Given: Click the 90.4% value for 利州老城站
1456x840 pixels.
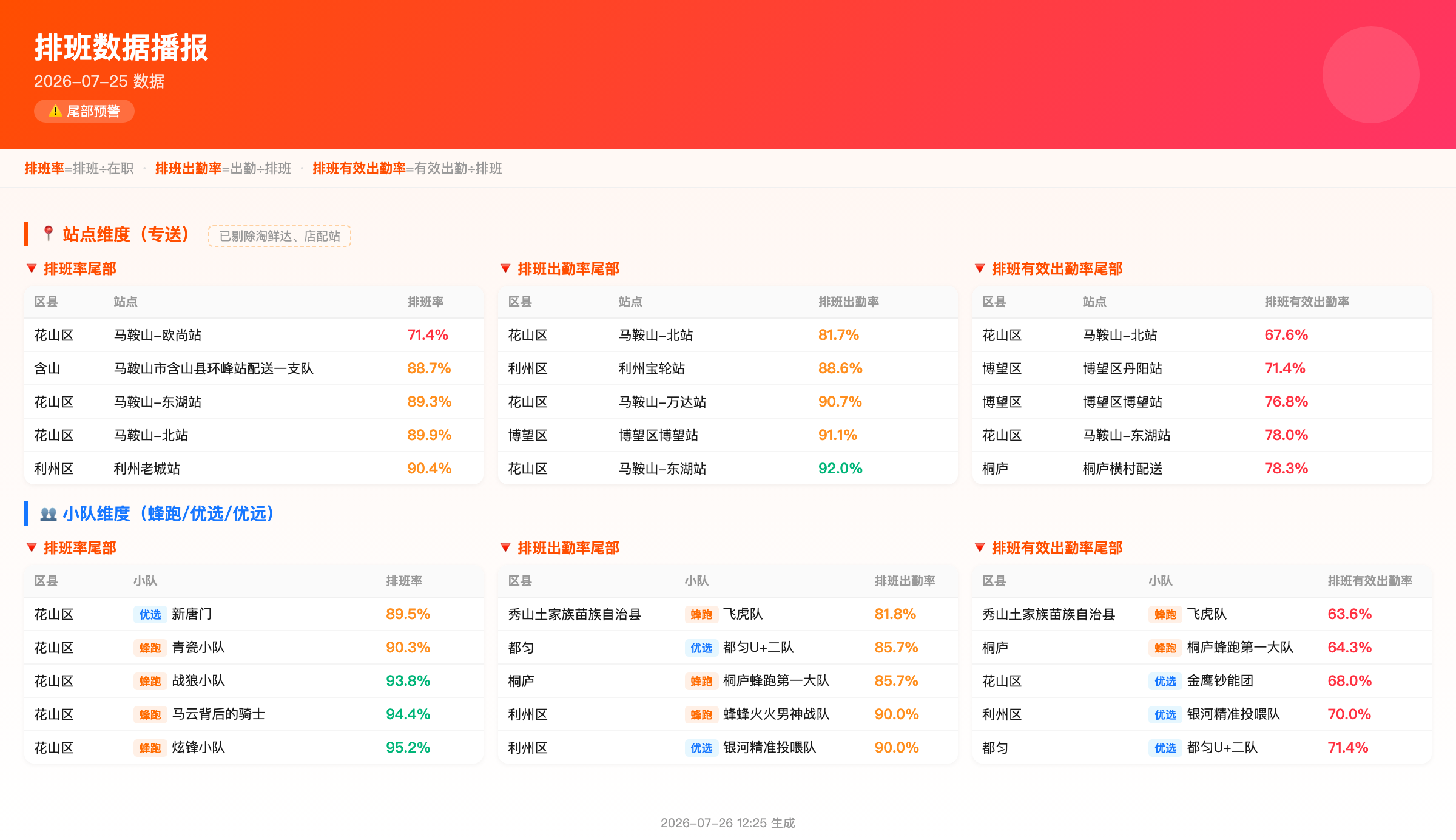Looking at the screenshot, I should pos(429,469).
